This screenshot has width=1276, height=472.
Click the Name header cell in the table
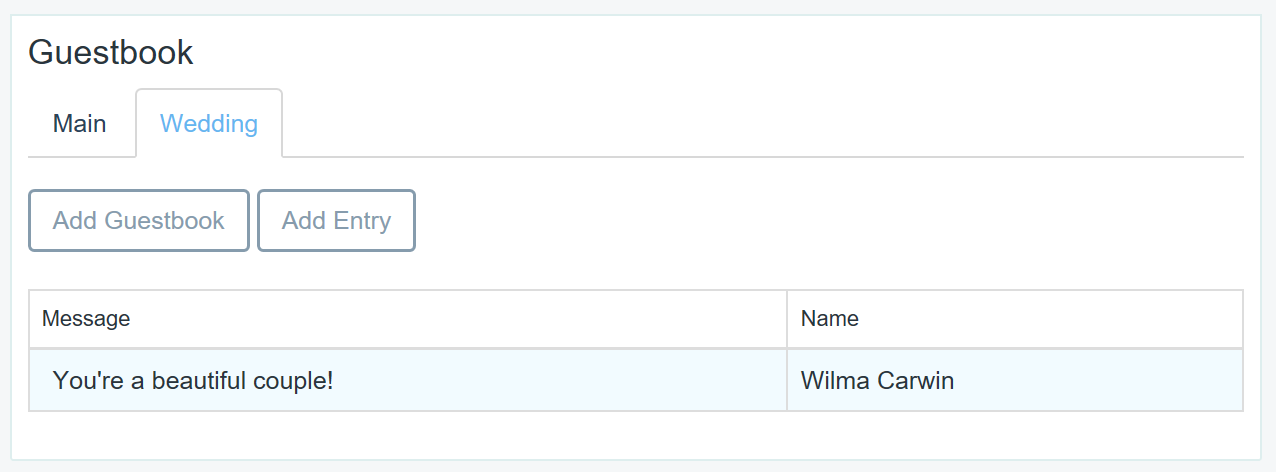1015,319
